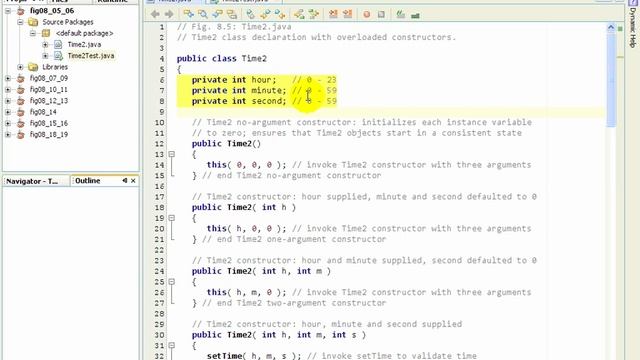Close the Outline panel

click(x=133, y=180)
